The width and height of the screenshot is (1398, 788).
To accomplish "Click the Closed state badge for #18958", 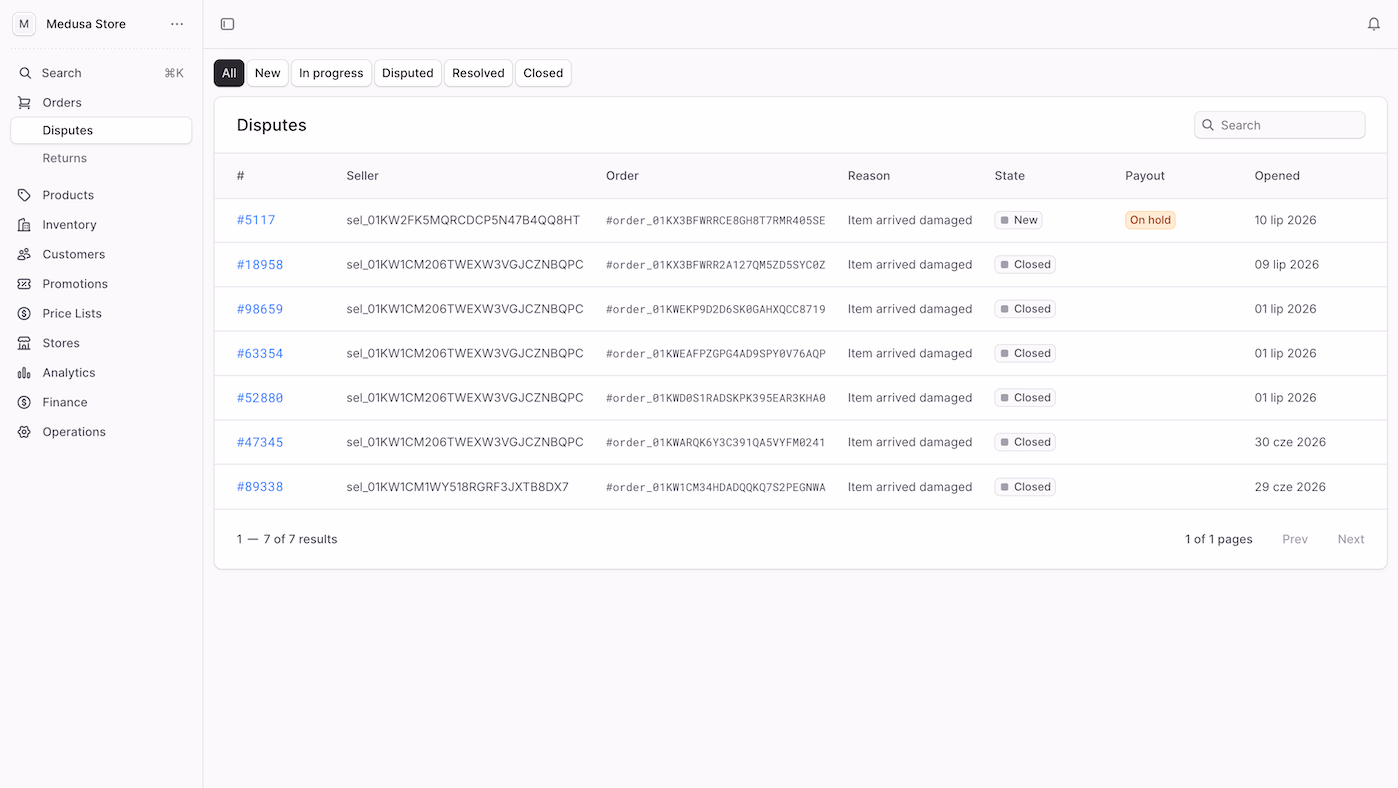I will pos(1025,265).
